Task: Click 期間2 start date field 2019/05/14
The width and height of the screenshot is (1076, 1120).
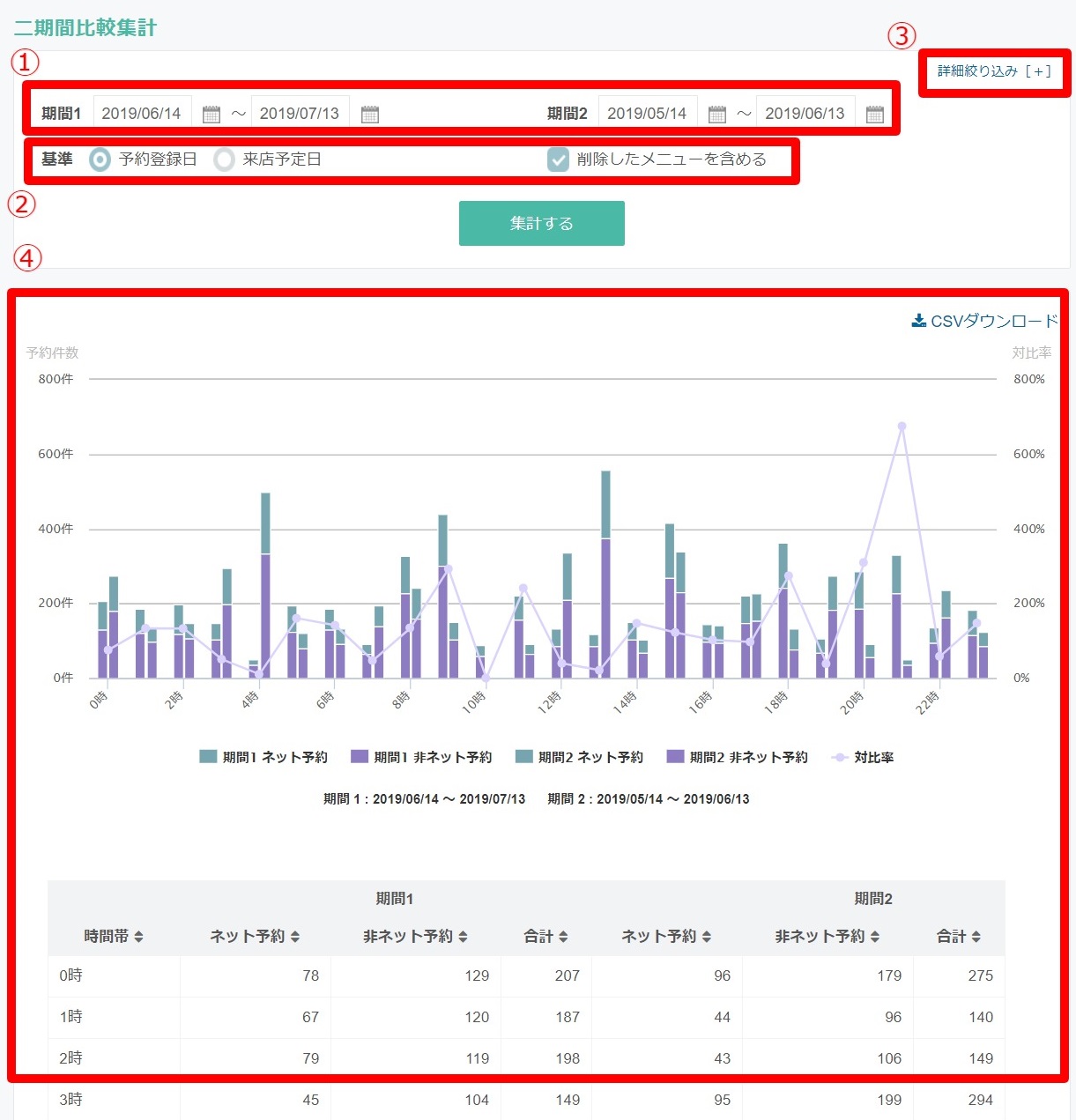Action: [x=648, y=114]
